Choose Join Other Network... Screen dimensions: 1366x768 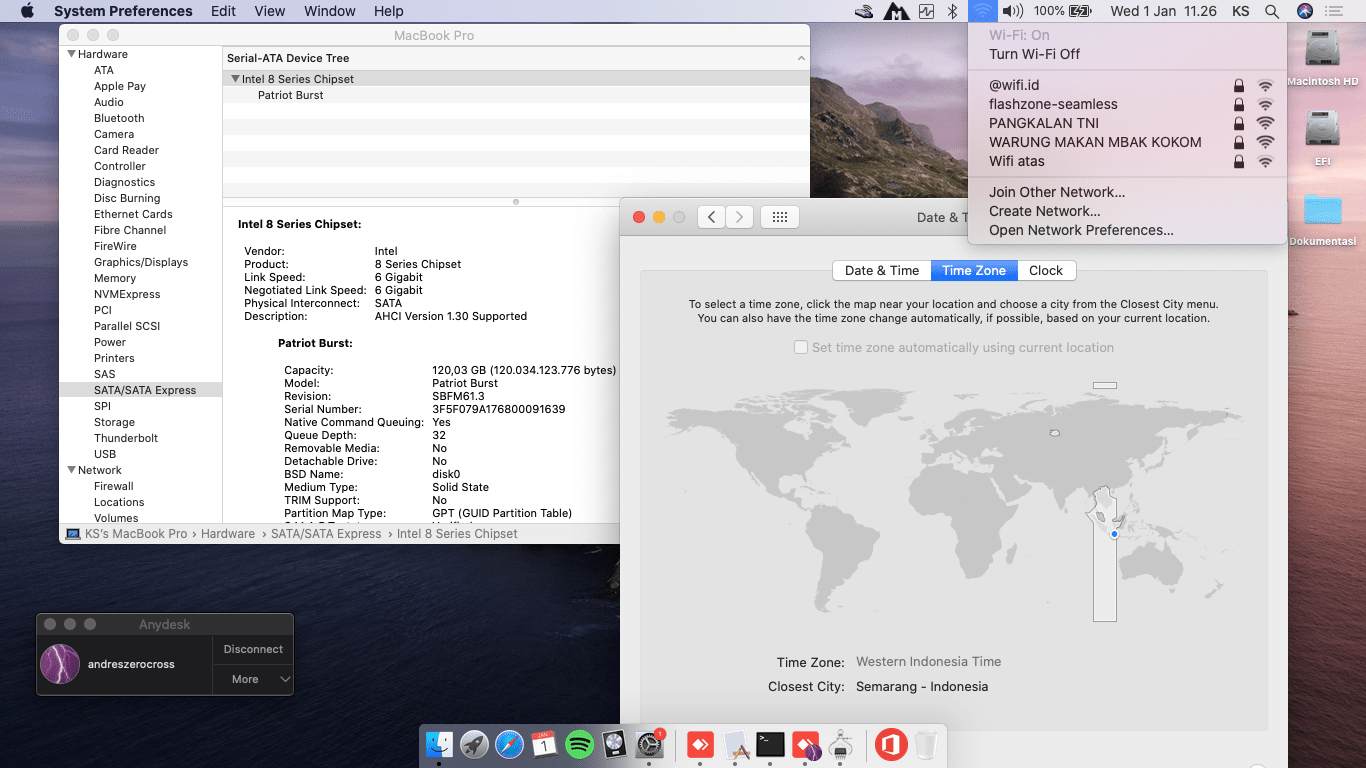point(1127,192)
